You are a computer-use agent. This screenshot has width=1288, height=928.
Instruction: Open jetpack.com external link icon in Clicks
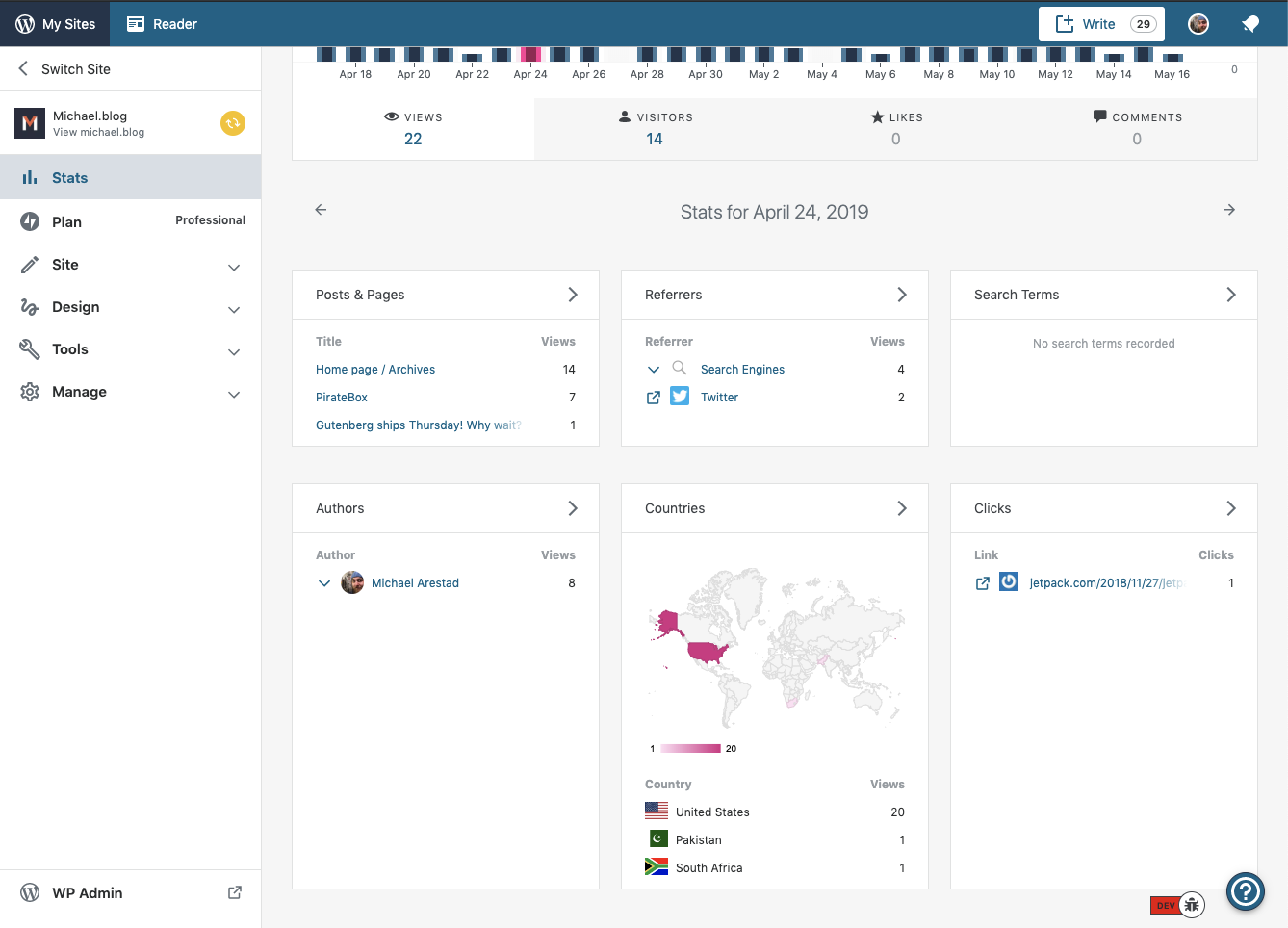983,583
